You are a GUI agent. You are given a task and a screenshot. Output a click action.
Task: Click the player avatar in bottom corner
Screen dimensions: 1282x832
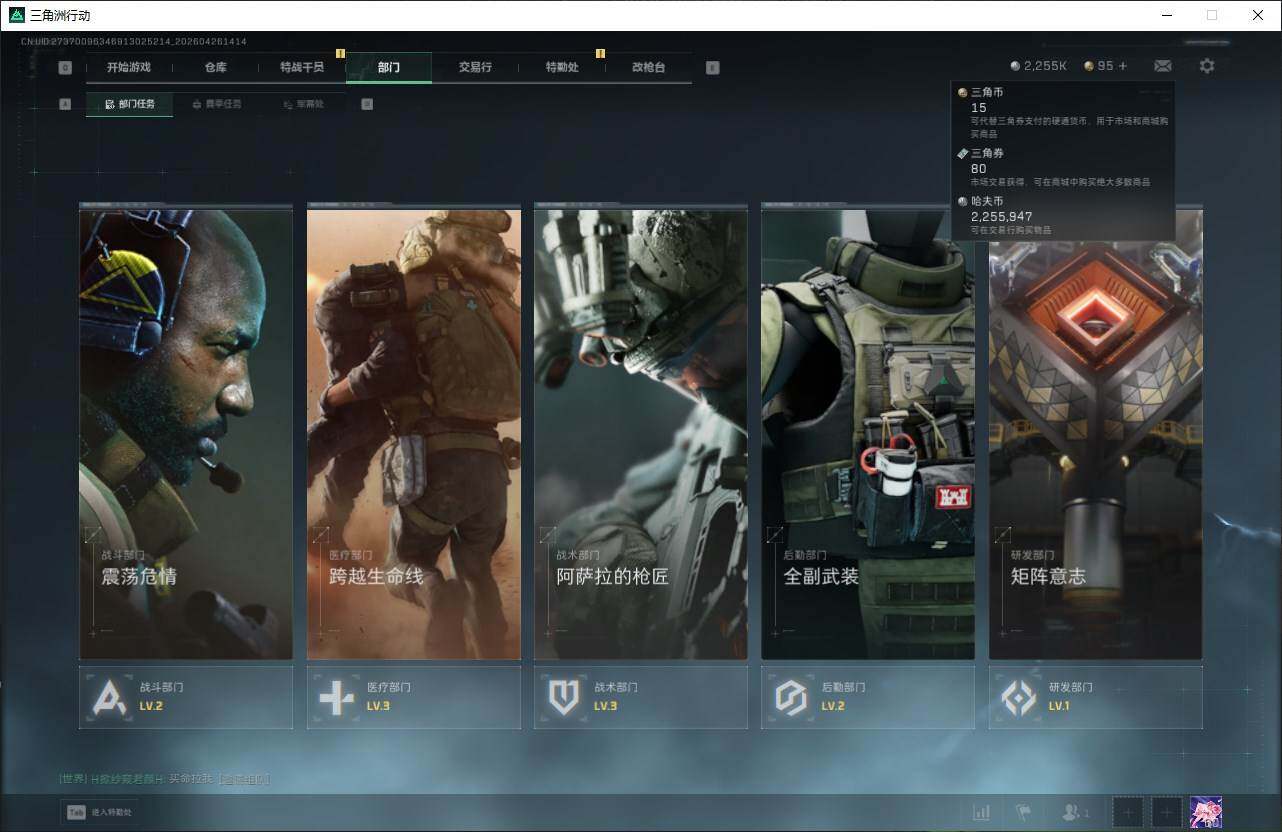point(1205,812)
